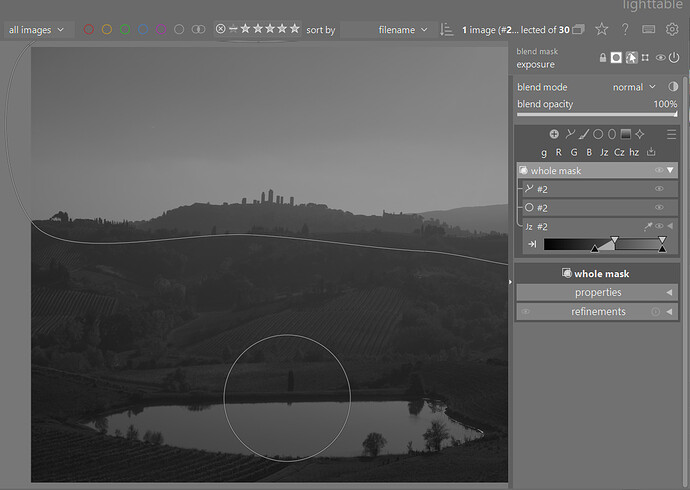The width and height of the screenshot is (690, 490).
Task: Toggle visibility of circle #2 mask
Action: tap(659, 207)
